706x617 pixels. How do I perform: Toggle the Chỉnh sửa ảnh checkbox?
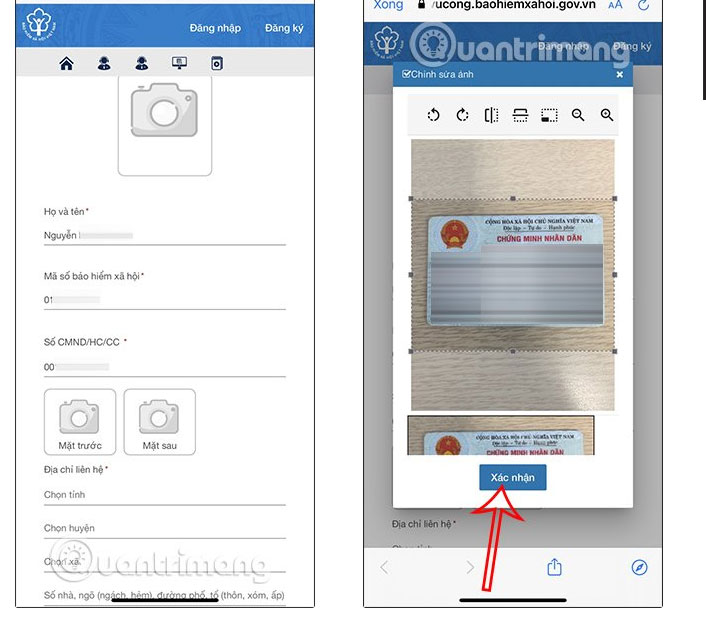point(406,74)
